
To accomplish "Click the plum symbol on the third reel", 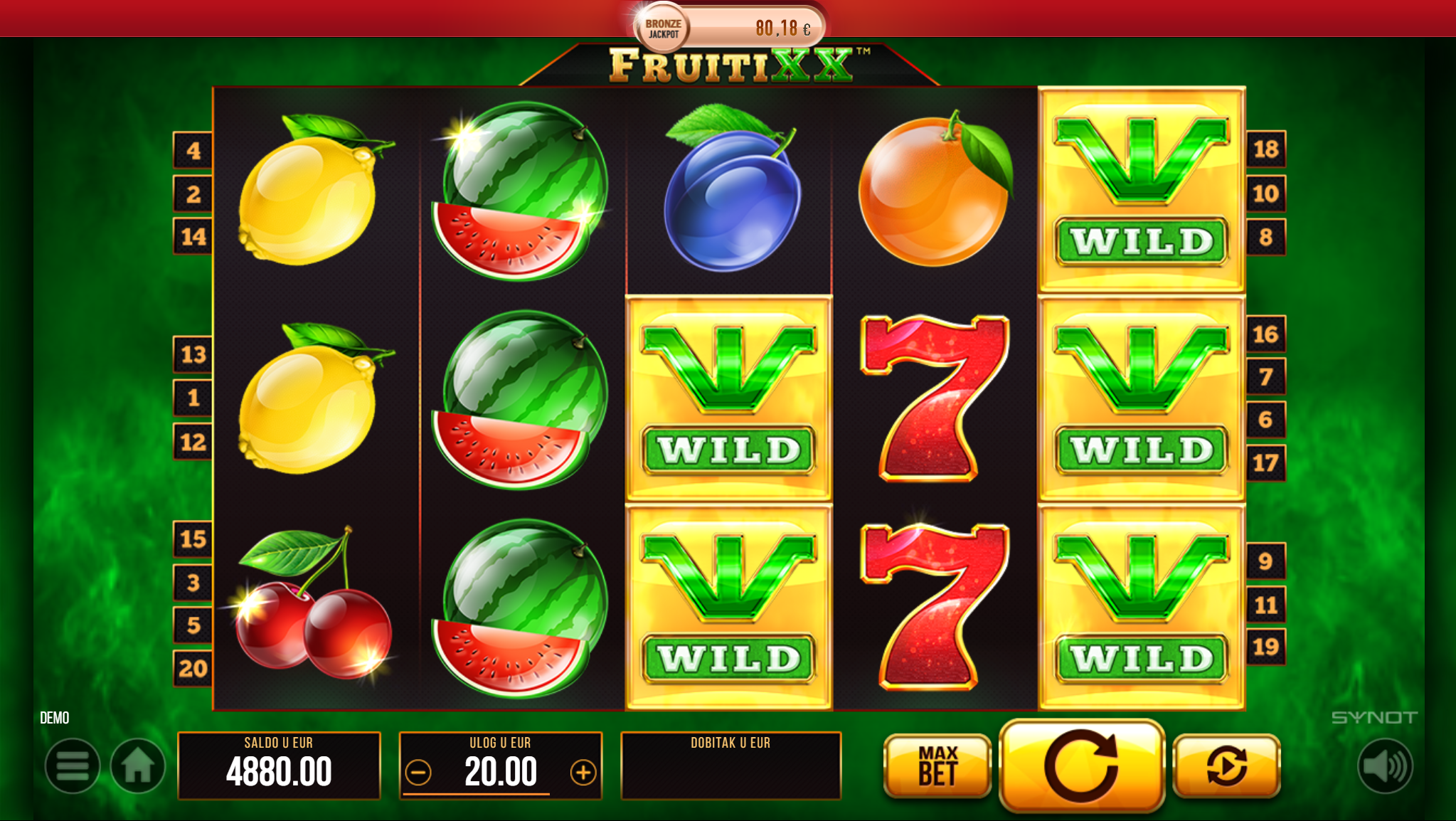I will tap(731, 189).
